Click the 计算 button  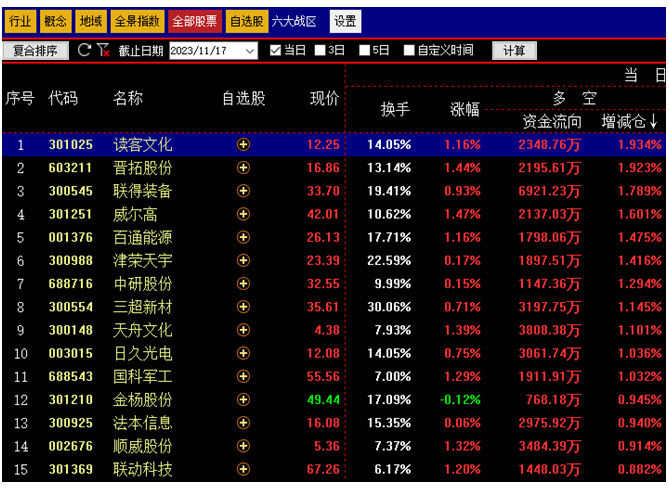(x=514, y=51)
